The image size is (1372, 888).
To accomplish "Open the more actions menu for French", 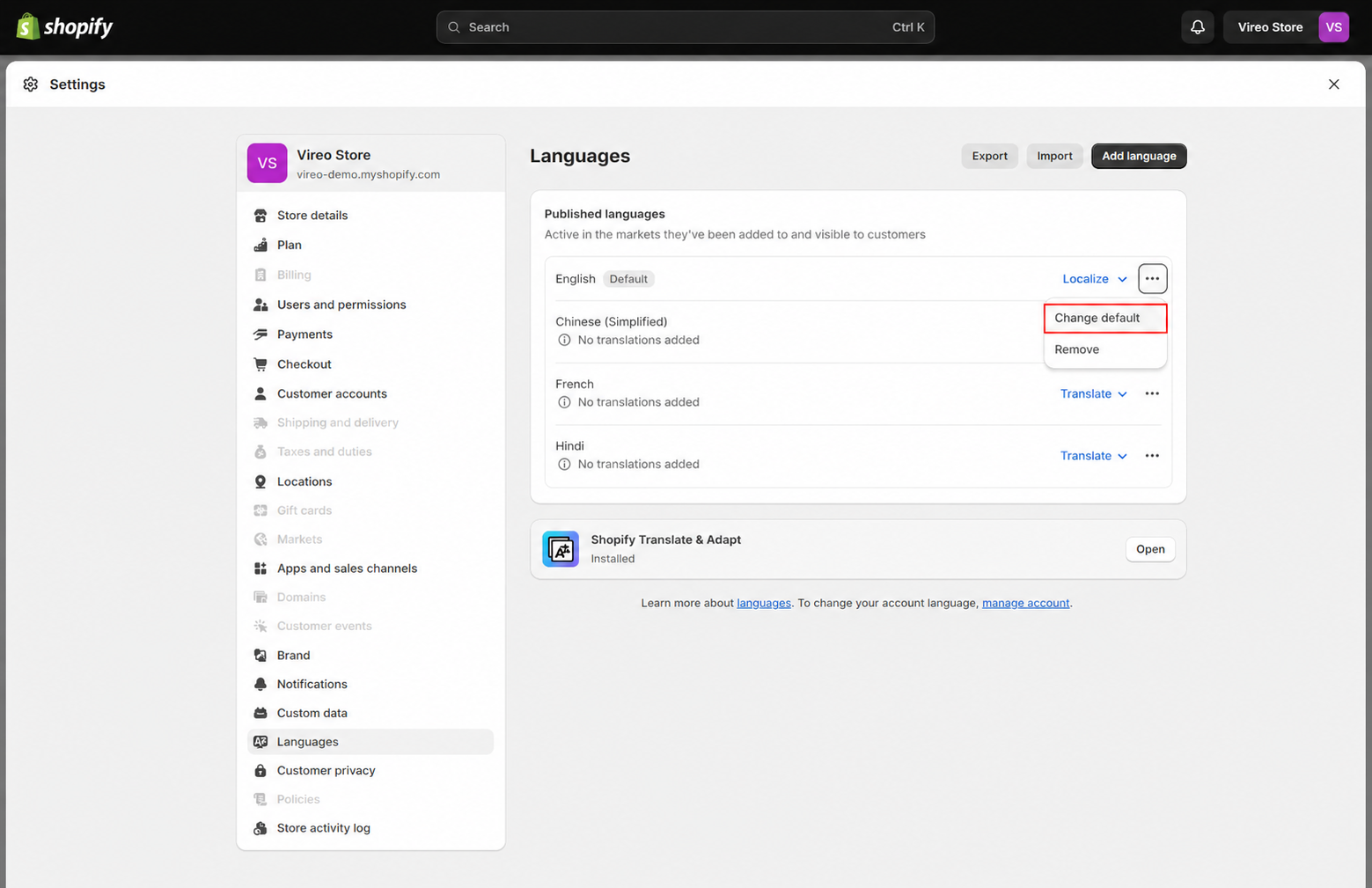I will [1152, 394].
